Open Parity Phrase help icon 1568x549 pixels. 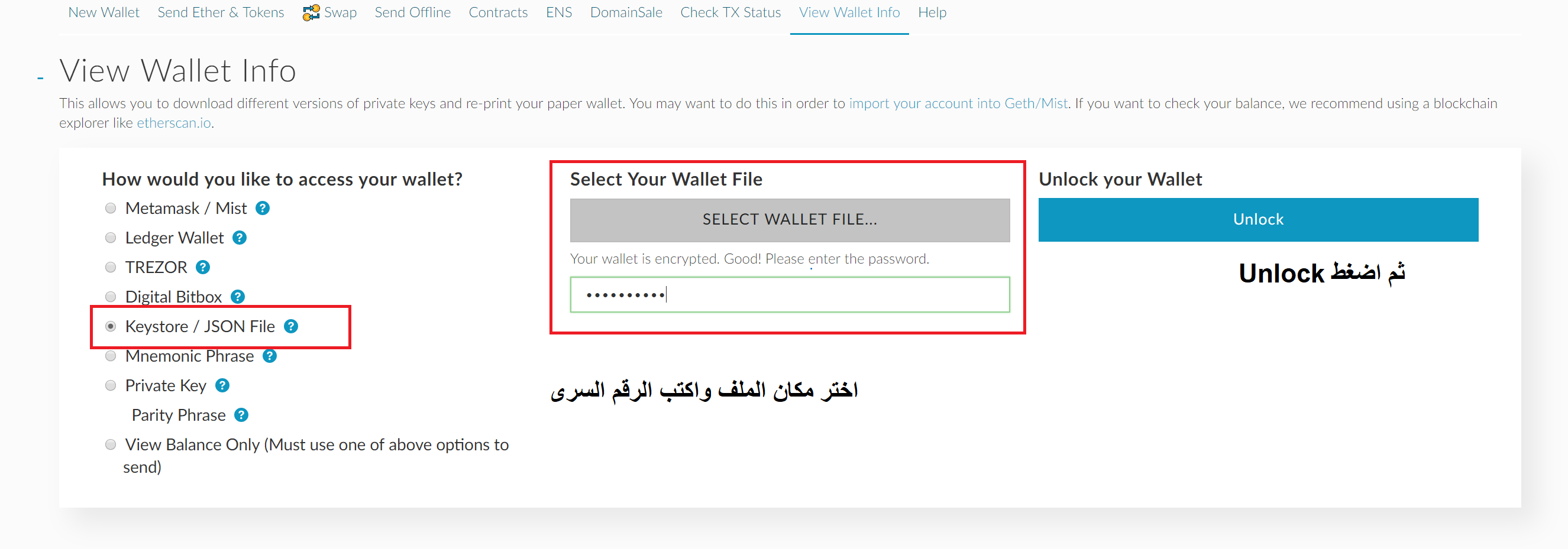click(241, 415)
